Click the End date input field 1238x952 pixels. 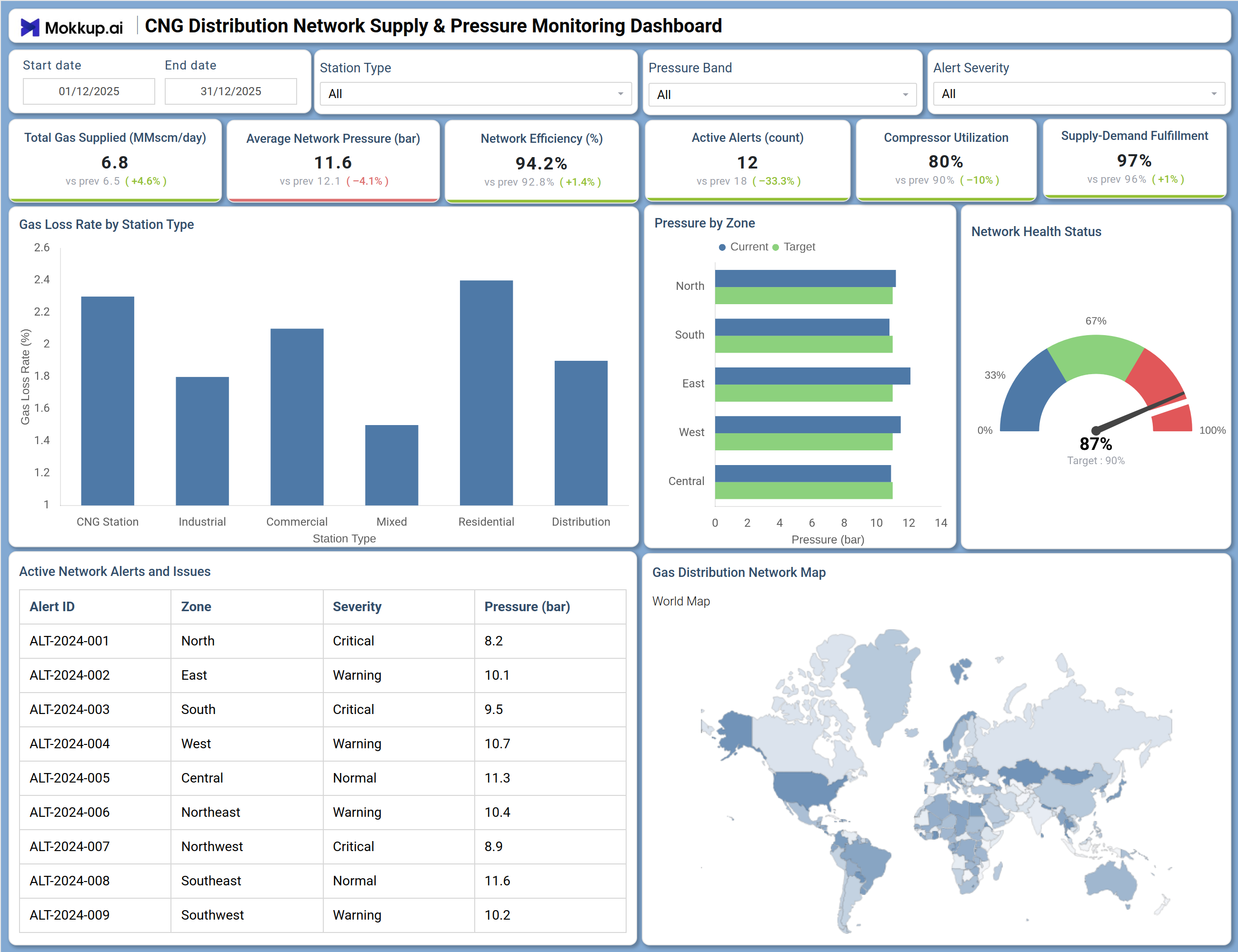tap(231, 91)
